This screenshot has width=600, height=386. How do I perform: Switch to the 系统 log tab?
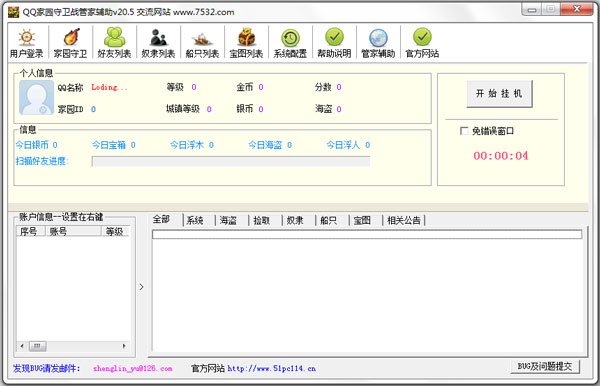(x=195, y=220)
